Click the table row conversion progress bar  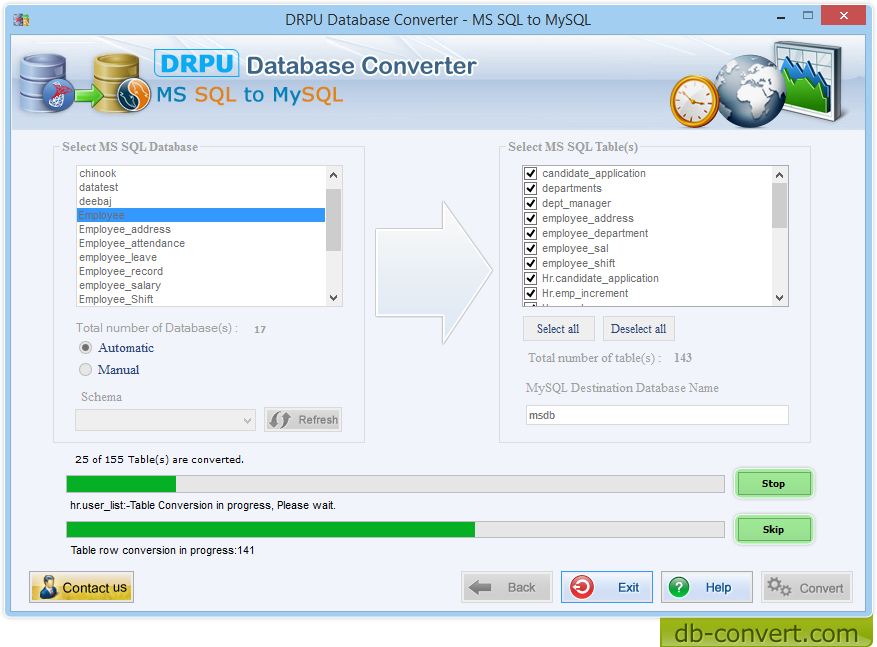[x=395, y=530]
